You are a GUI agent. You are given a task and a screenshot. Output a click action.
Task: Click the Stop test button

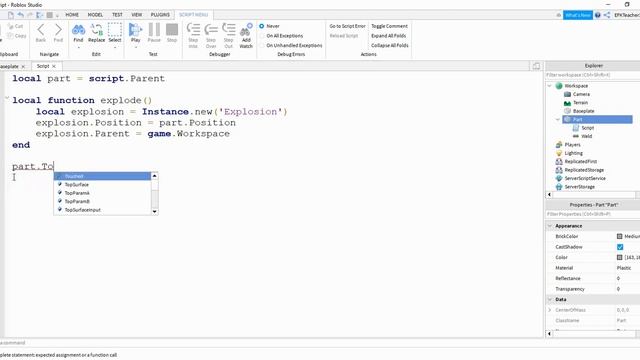coord(172,33)
